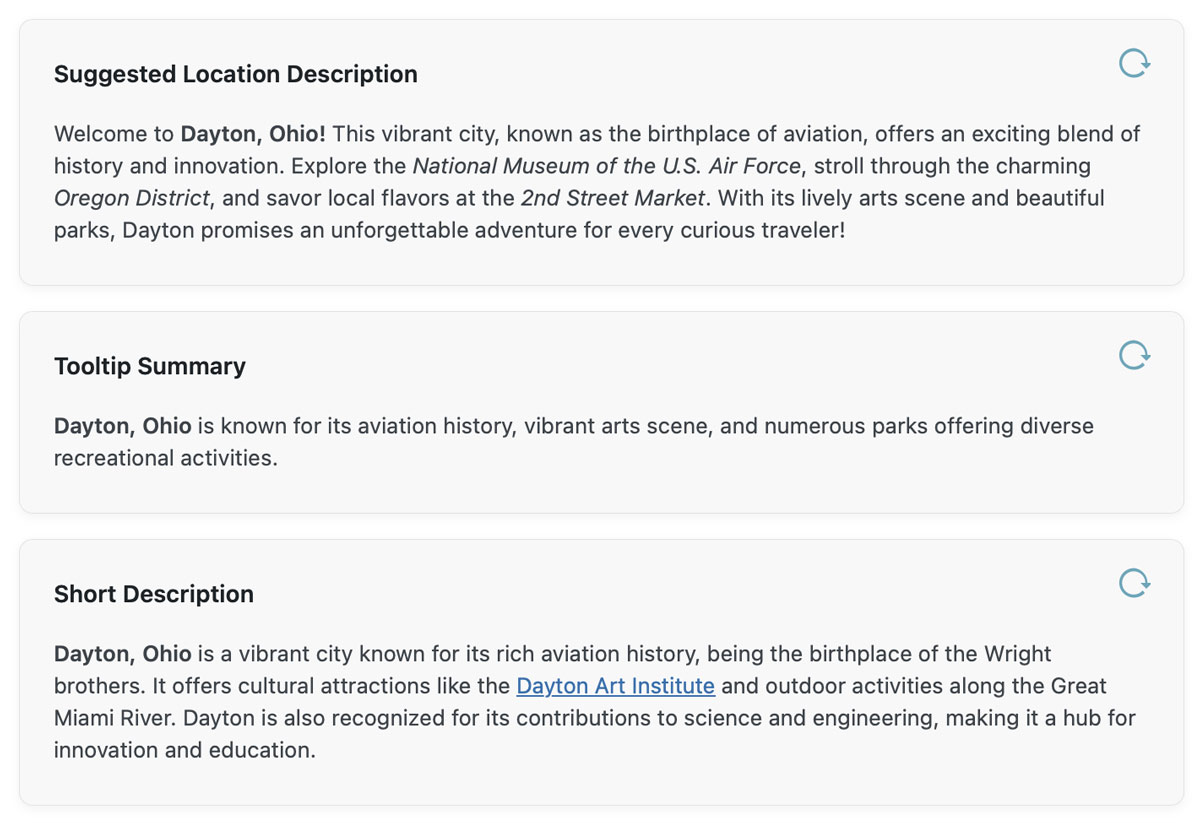Click bold "Dayton, Ohio" in Short Description
The image size is (1200, 823).
pyautogui.click(x=122, y=654)
